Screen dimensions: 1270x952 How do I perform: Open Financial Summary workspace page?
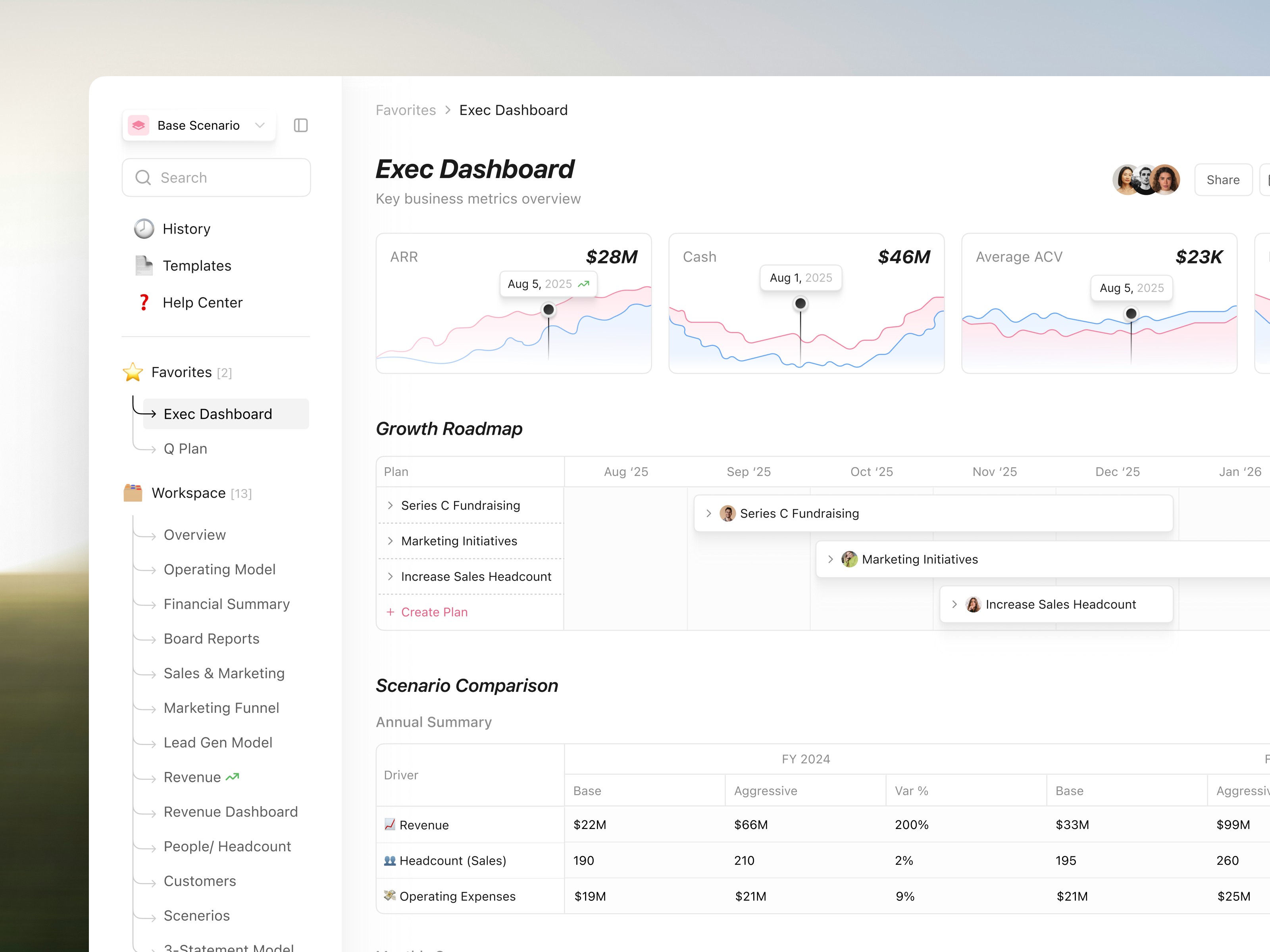point(227,604)
